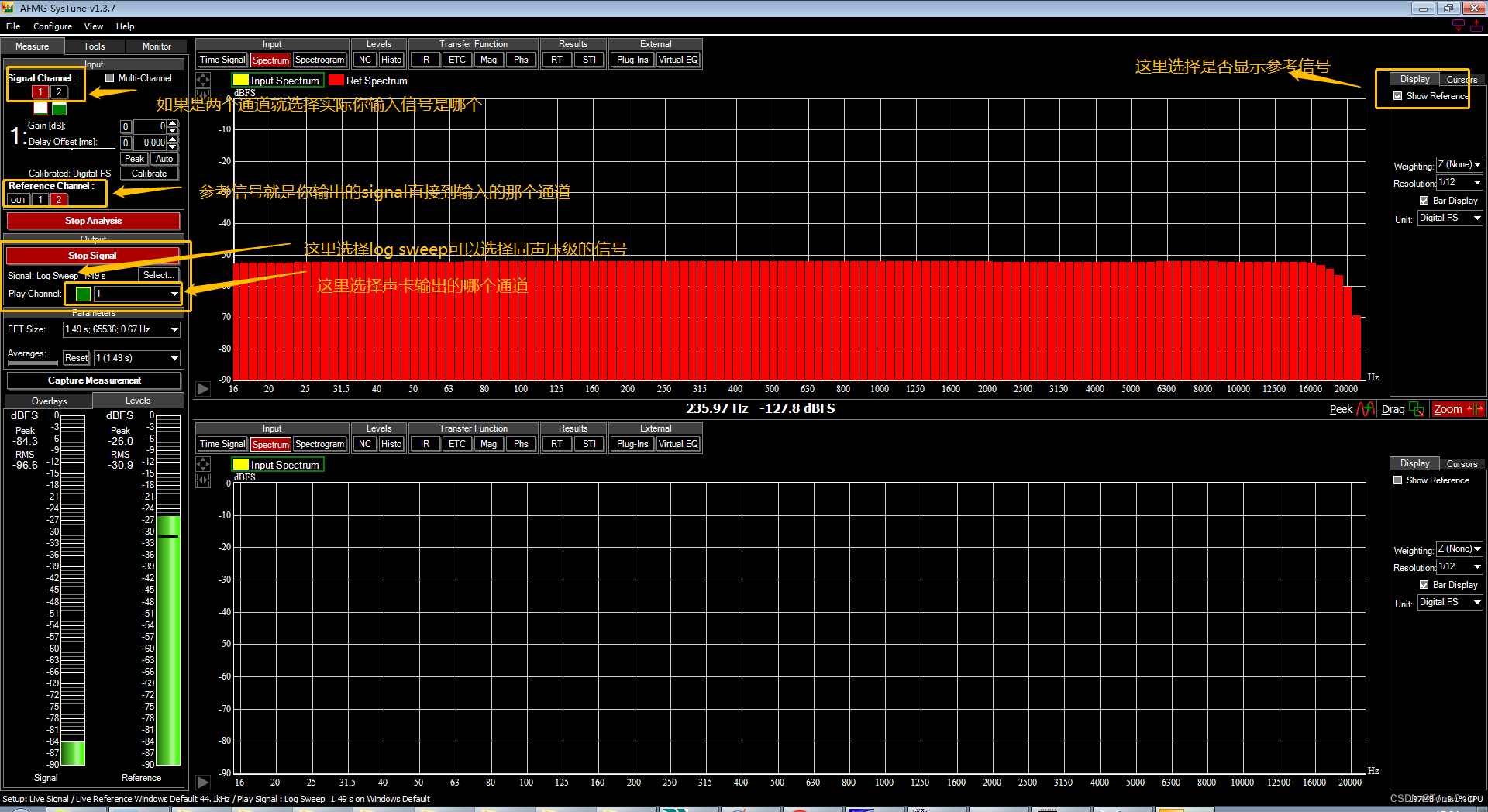1488x812 pixels.
Task: Switch to the Tools tab
Action: 94,46
